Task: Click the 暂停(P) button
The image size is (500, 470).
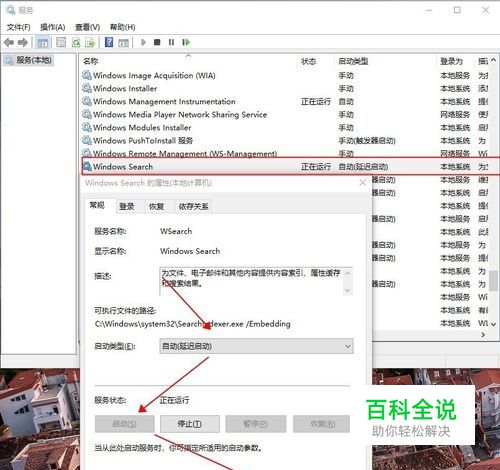Action: [x=255, y=424]
